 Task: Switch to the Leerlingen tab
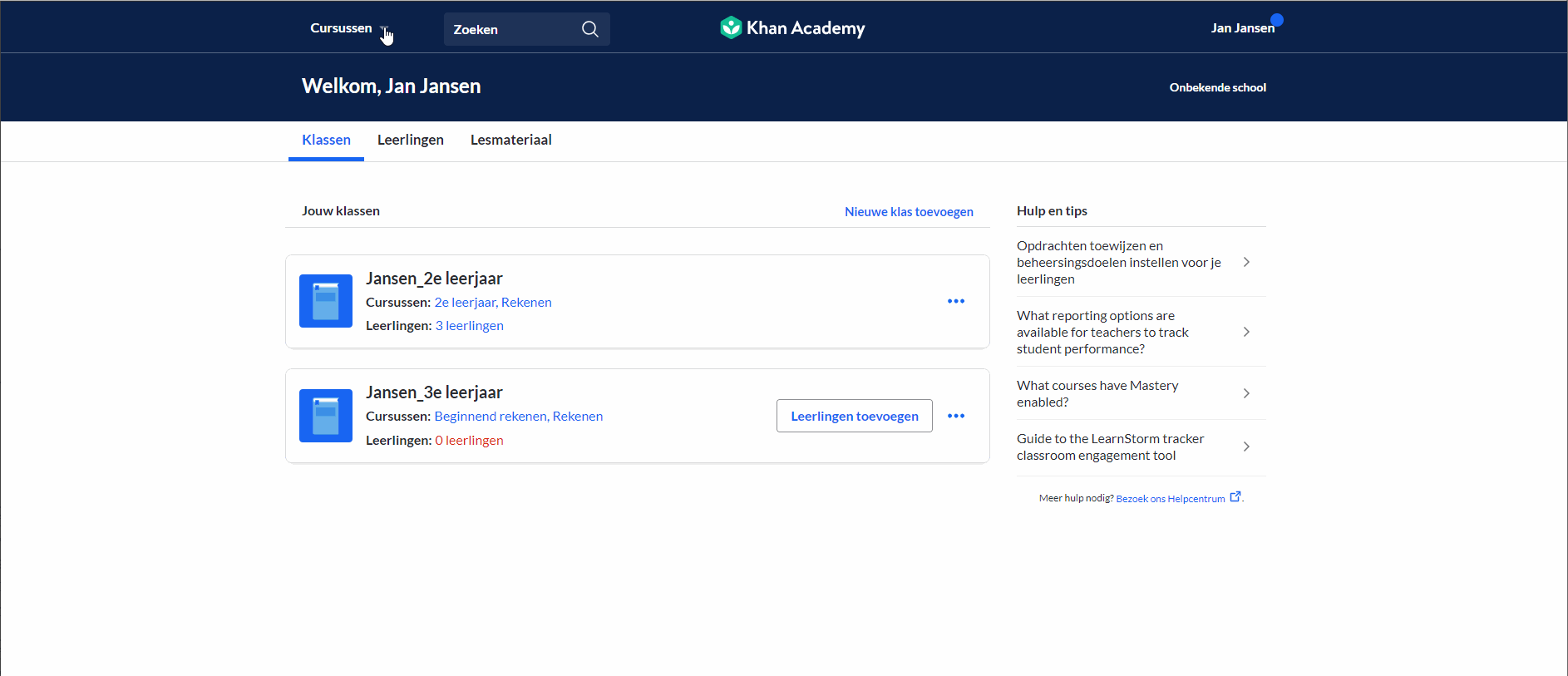(x=411, y=140)
